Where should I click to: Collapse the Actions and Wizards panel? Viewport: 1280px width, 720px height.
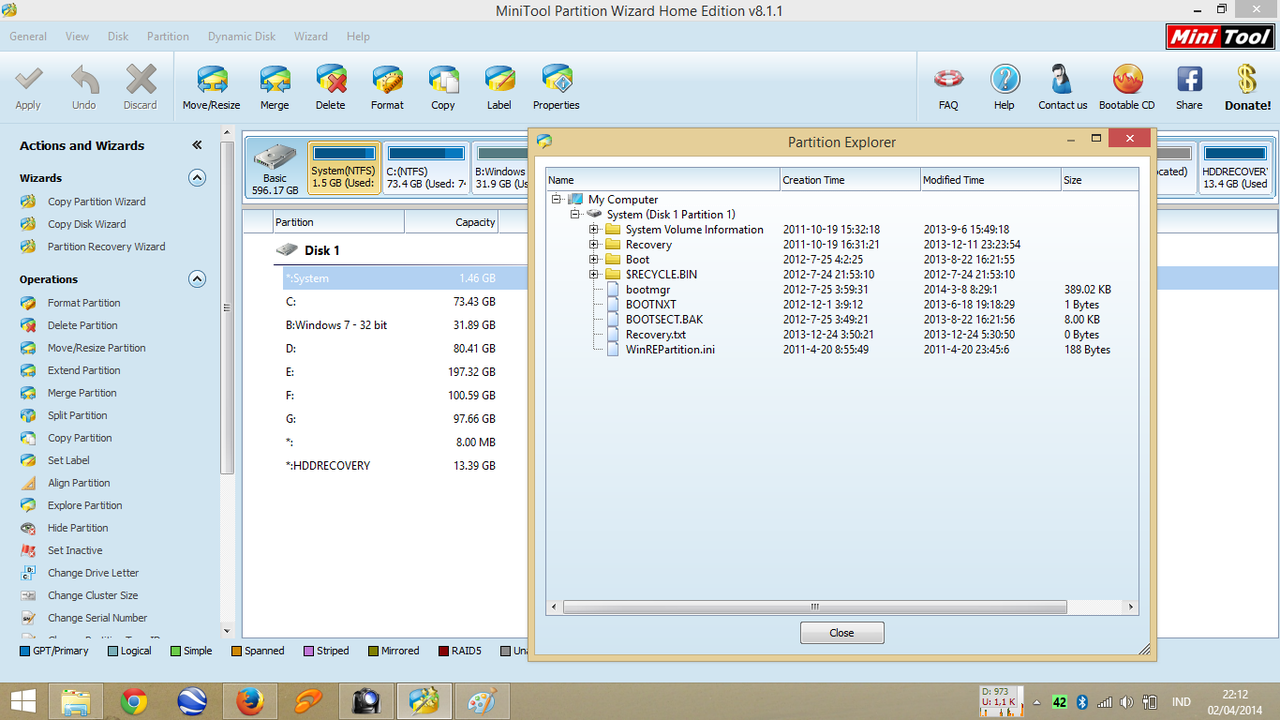(x=197, y=145)
